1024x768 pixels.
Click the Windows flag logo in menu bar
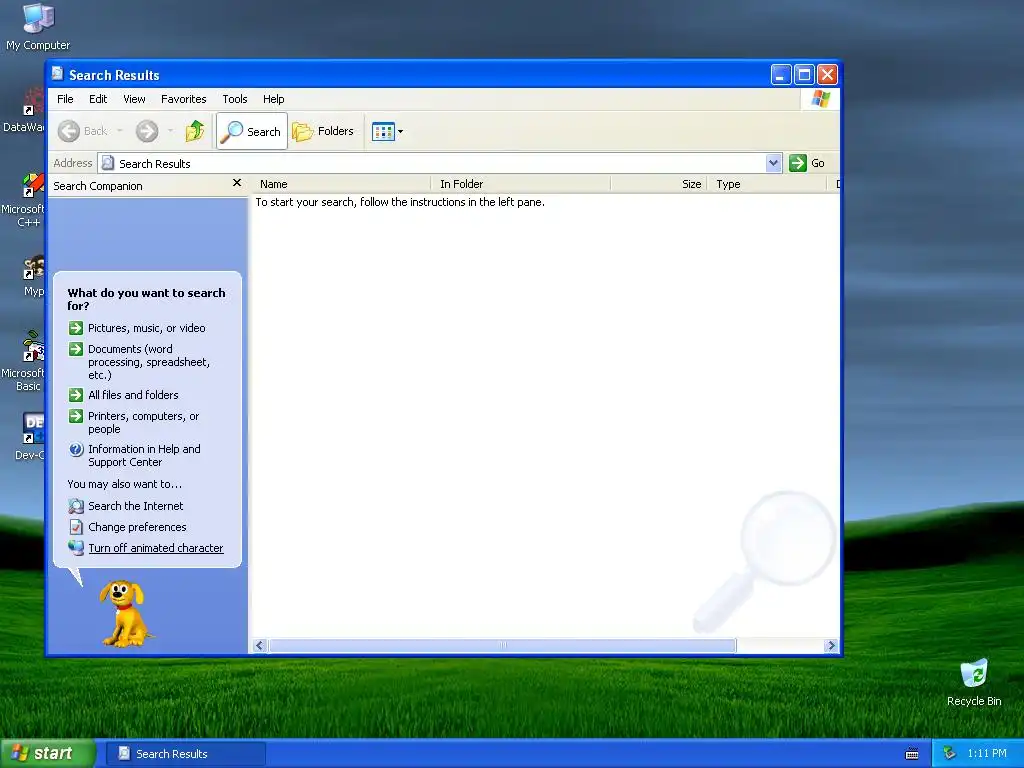[x=820, y=99]
